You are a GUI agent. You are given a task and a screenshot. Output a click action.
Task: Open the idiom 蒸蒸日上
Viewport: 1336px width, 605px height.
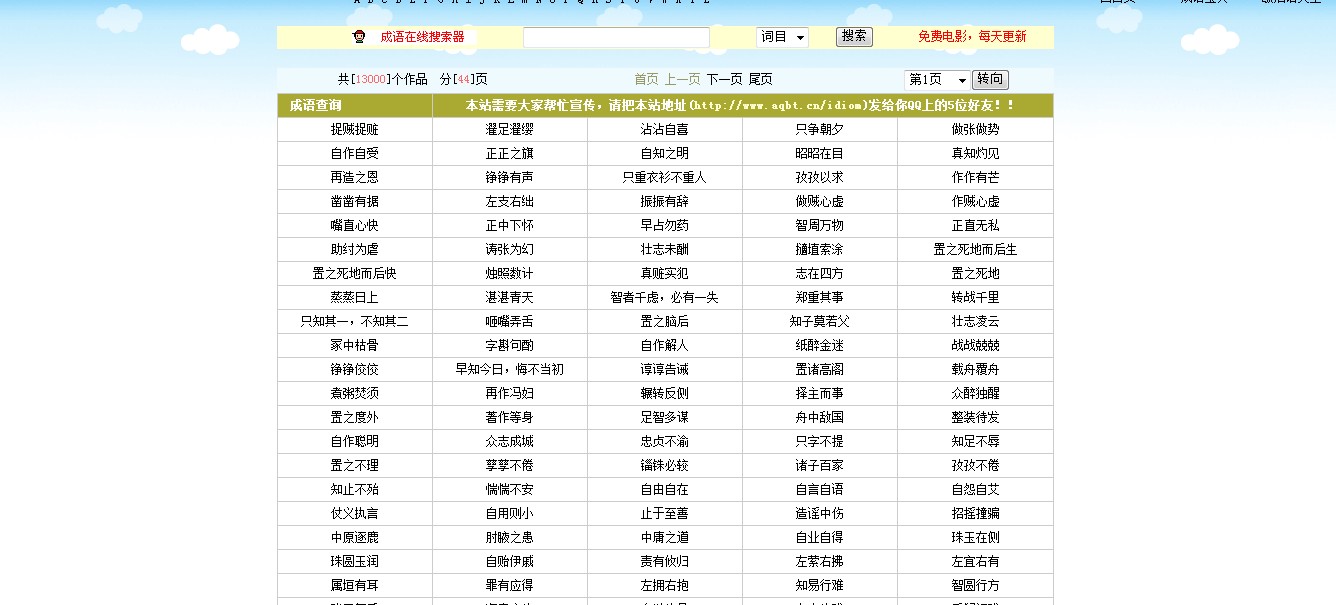click(x=355, y=298)
